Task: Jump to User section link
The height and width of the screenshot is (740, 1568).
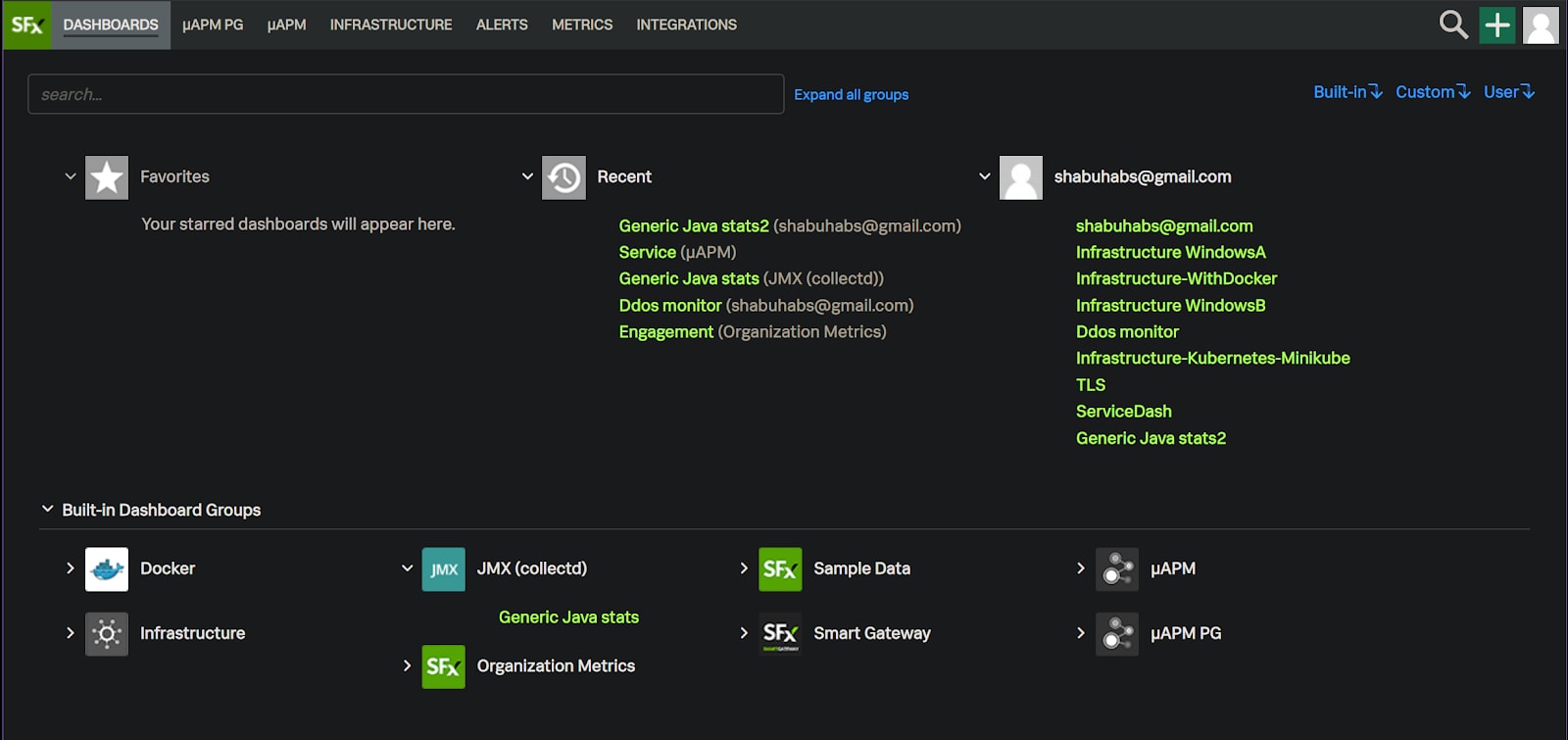Action: click(x=1509, y=92)
